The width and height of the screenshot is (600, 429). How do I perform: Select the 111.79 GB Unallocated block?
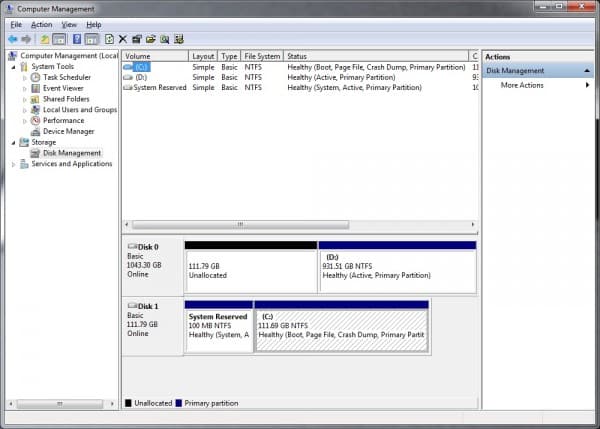click(251, 267)
